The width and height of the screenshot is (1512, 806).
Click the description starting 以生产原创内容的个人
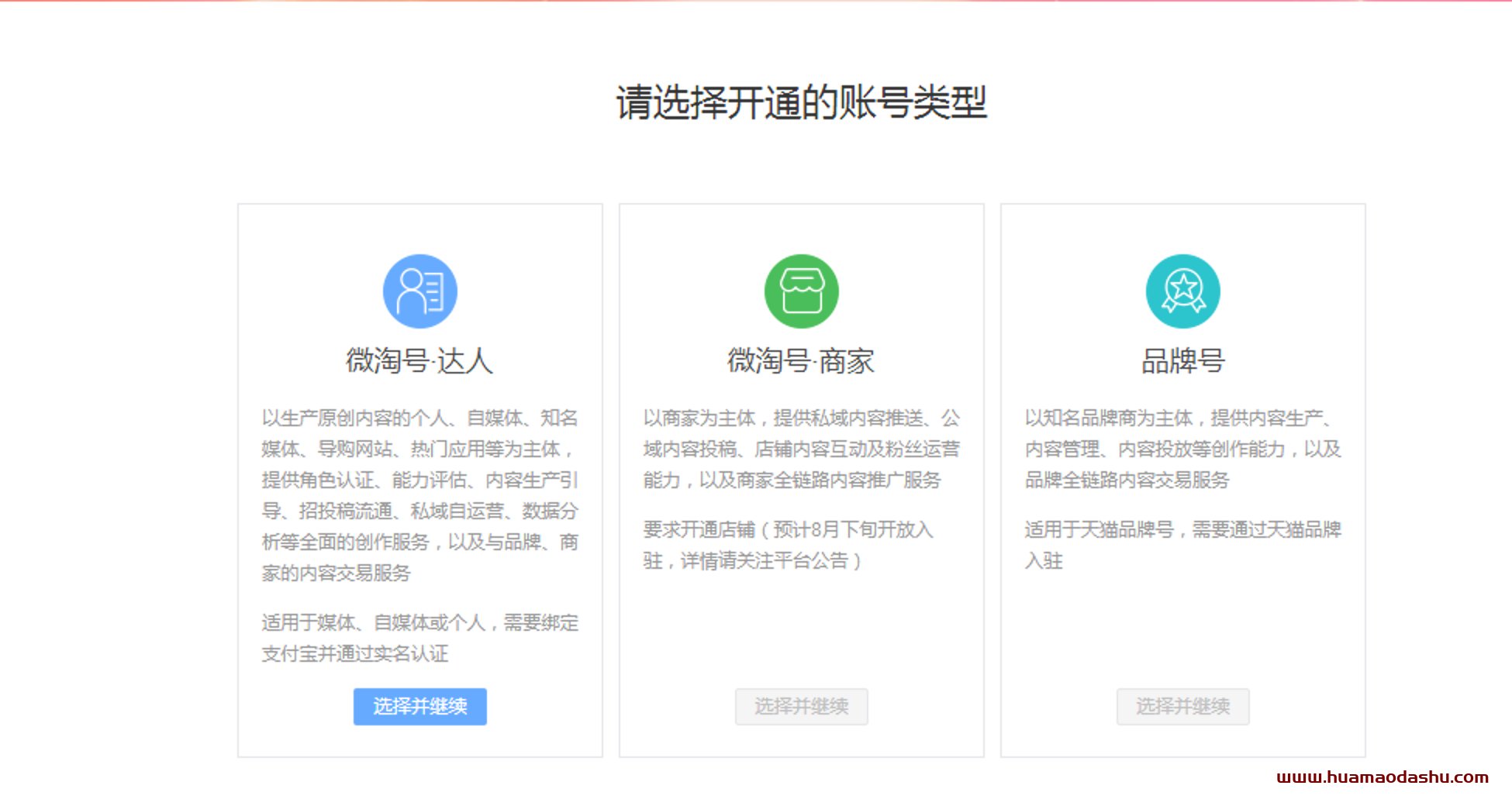pyautogui.click(x=420, y=495)
